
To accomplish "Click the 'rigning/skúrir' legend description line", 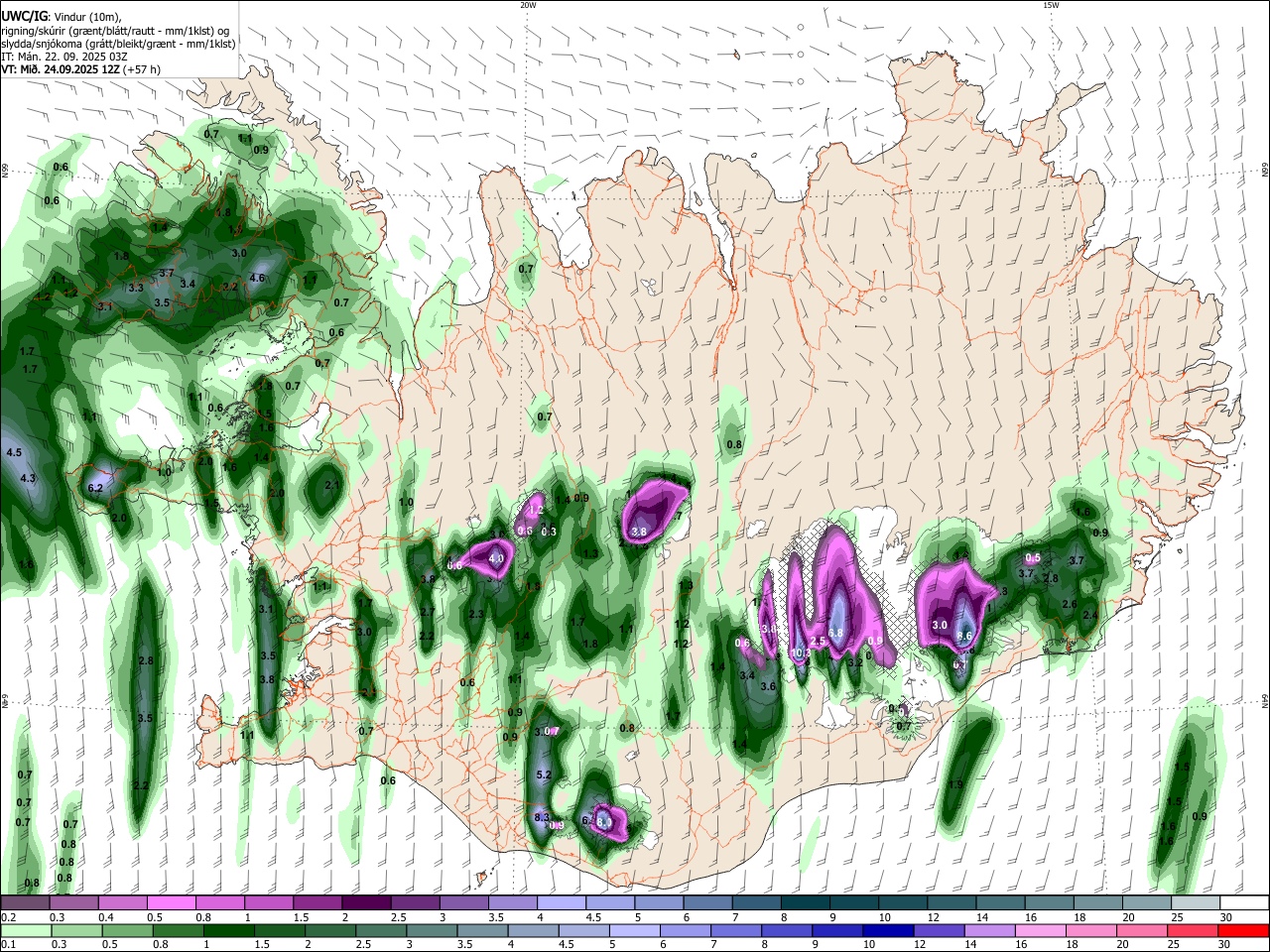I will click(x=114, y=31).
